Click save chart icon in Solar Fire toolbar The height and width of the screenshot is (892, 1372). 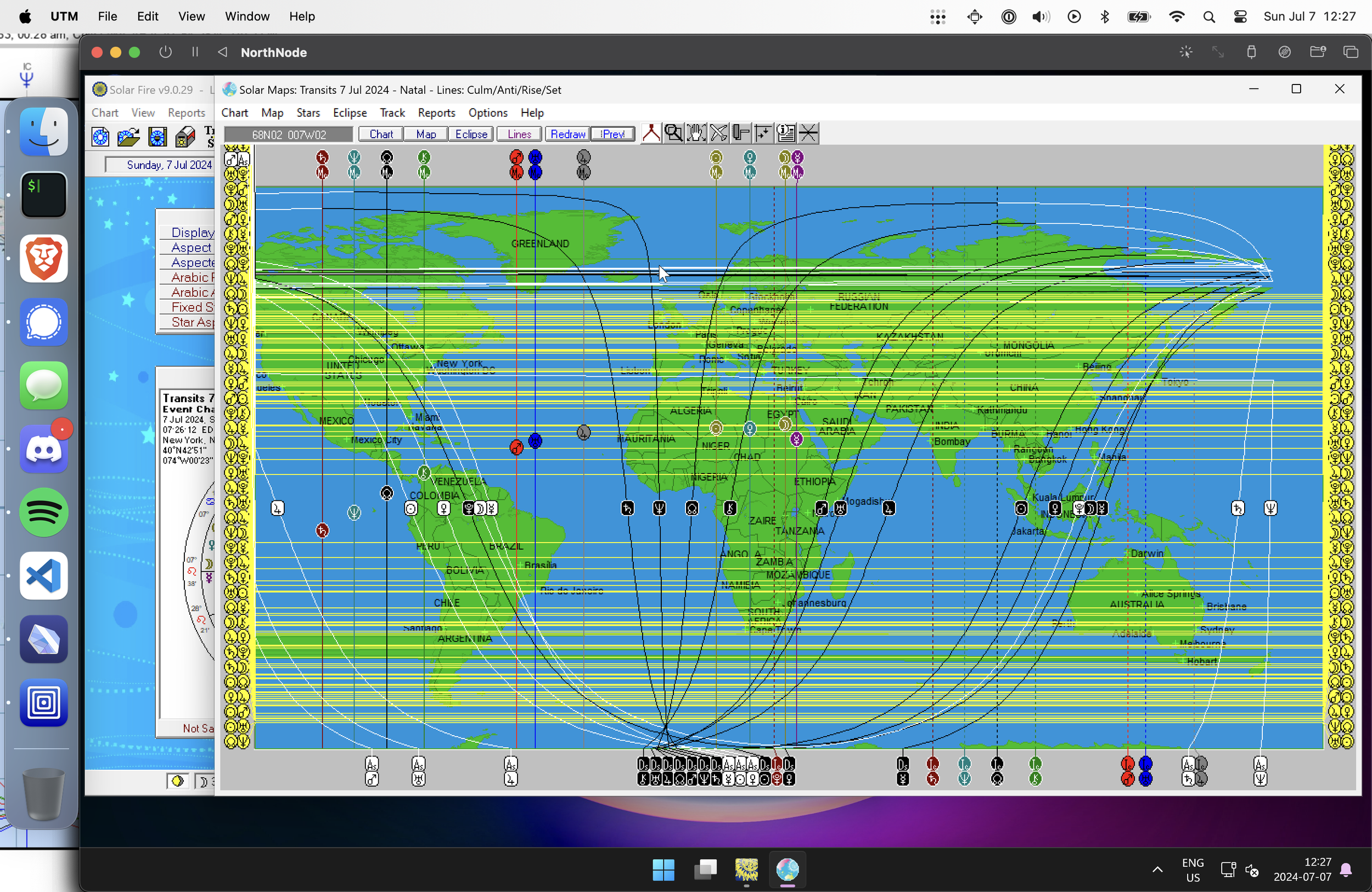click(x=158, y=137)
